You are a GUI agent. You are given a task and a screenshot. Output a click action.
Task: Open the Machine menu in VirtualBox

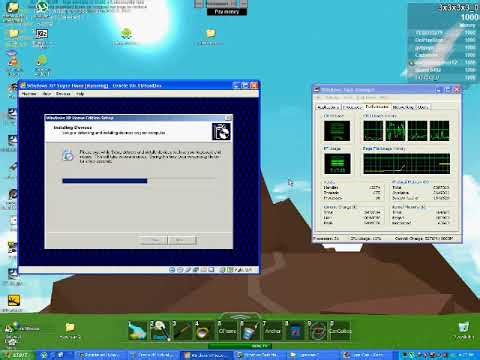click(29, 94)
